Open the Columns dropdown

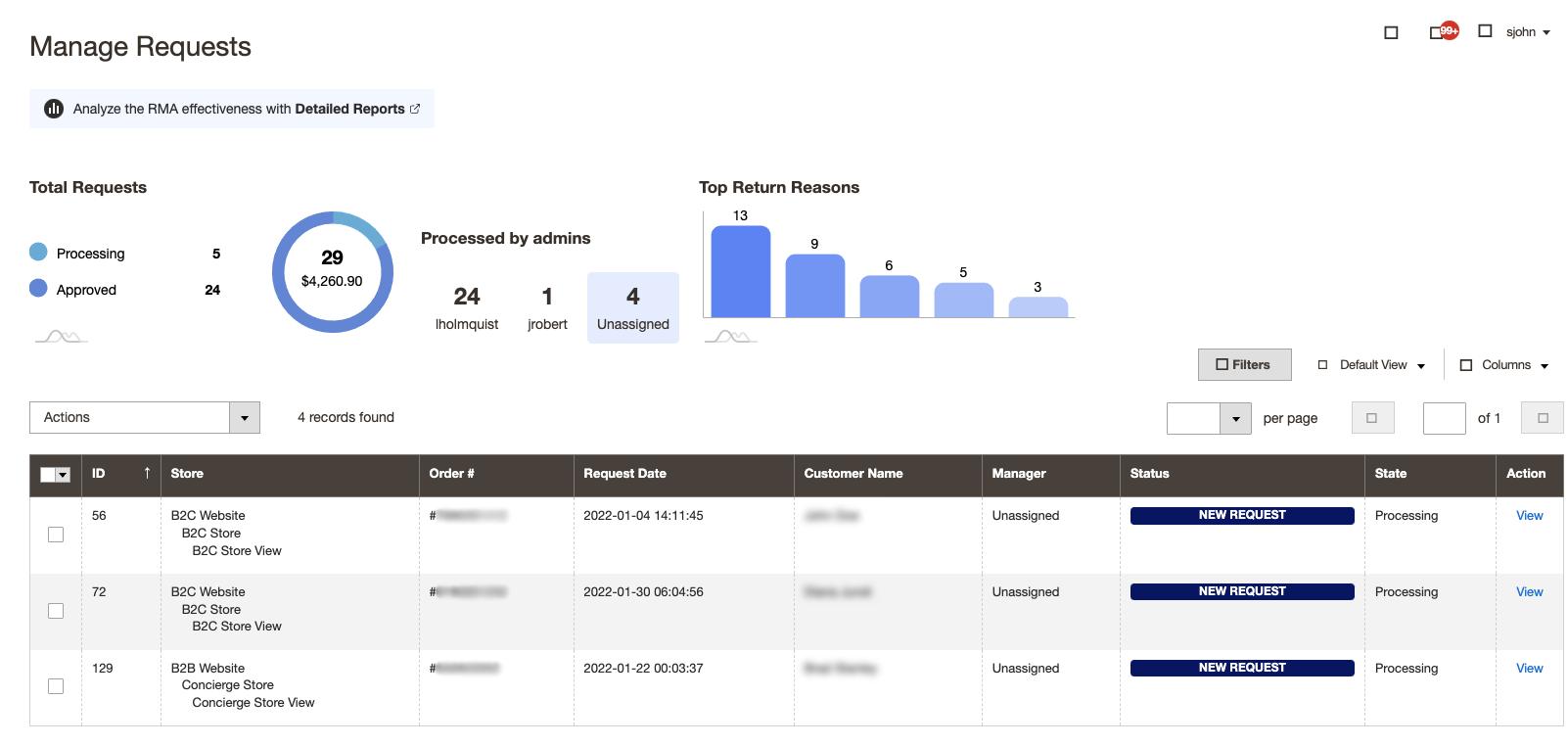(x=1504, y=365)
